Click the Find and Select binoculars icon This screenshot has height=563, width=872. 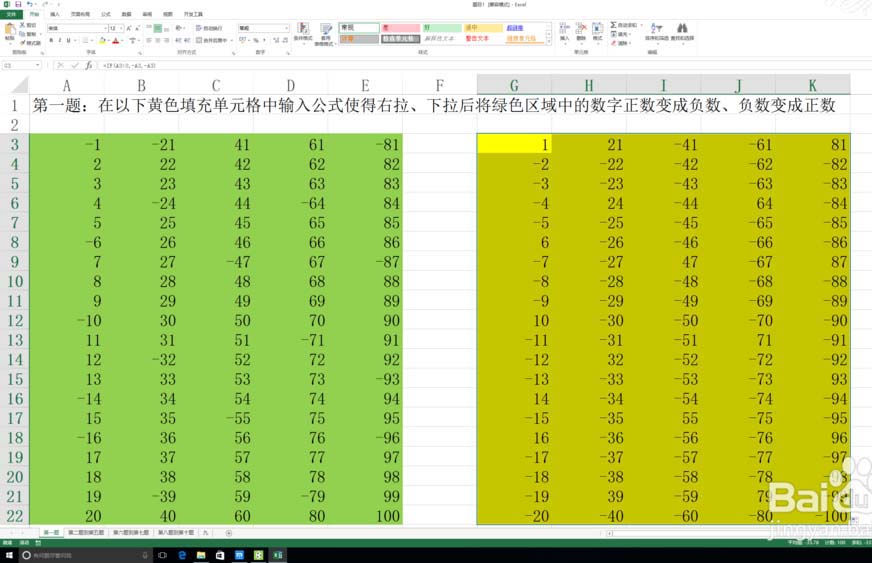[682, 31]
